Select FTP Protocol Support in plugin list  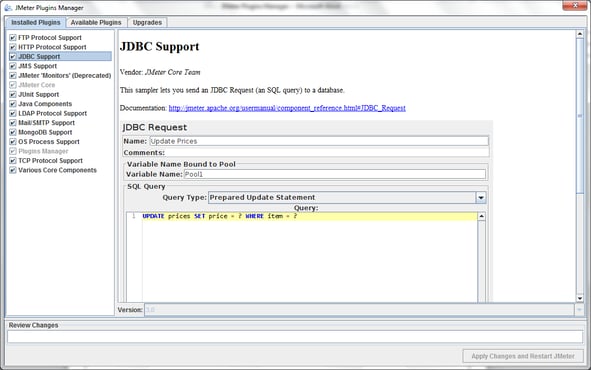pos(50,38)
